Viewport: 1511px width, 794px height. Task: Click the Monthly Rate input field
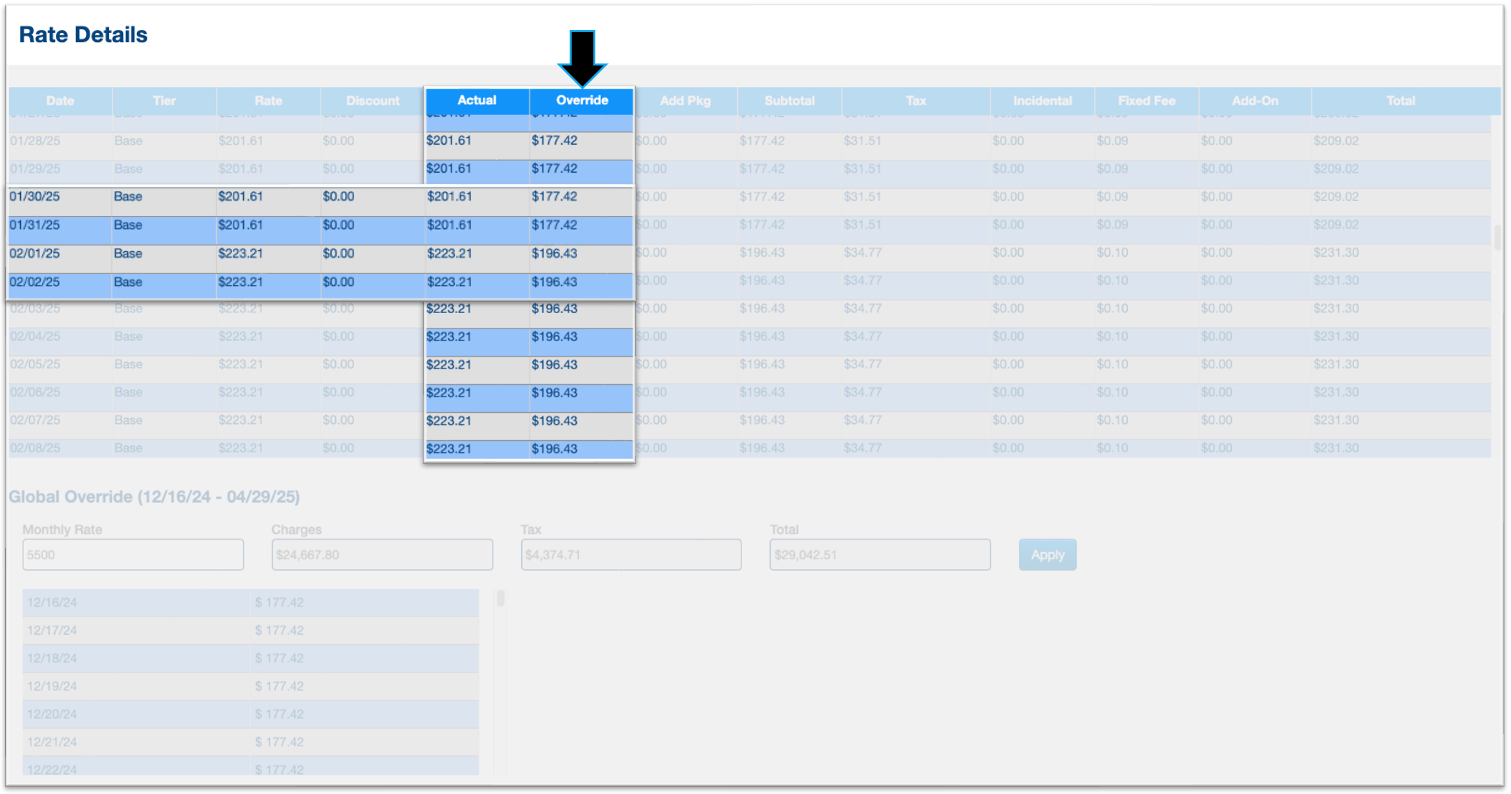133,555
